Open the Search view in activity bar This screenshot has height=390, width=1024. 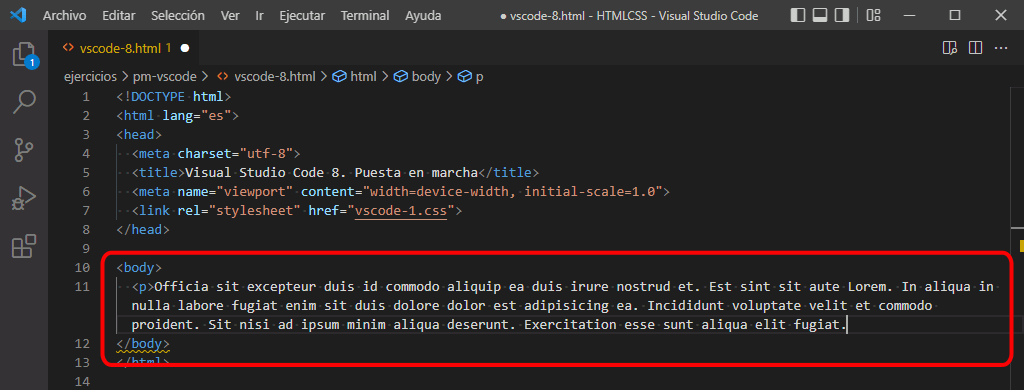pos(25,103)
